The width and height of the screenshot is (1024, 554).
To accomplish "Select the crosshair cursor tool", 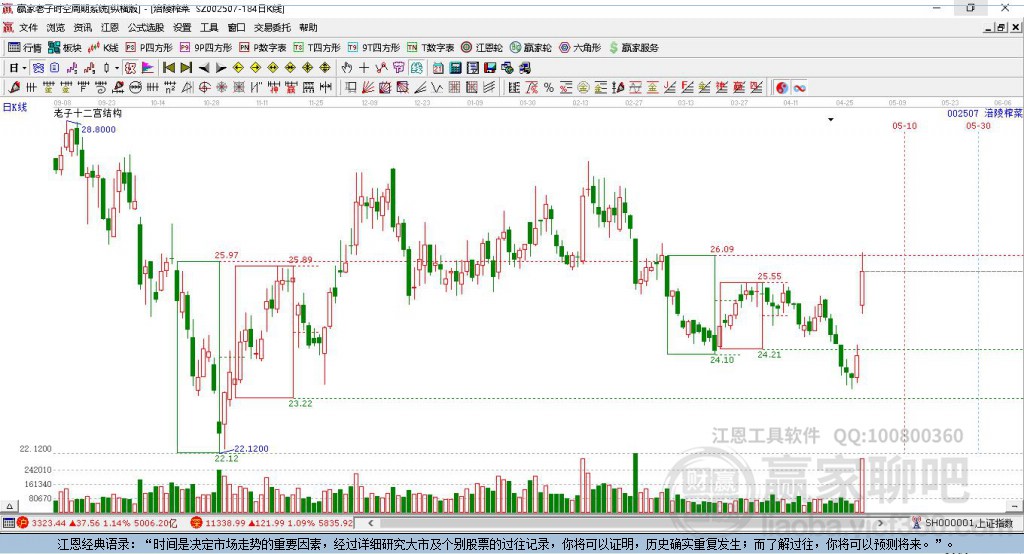I will point(364,68).
